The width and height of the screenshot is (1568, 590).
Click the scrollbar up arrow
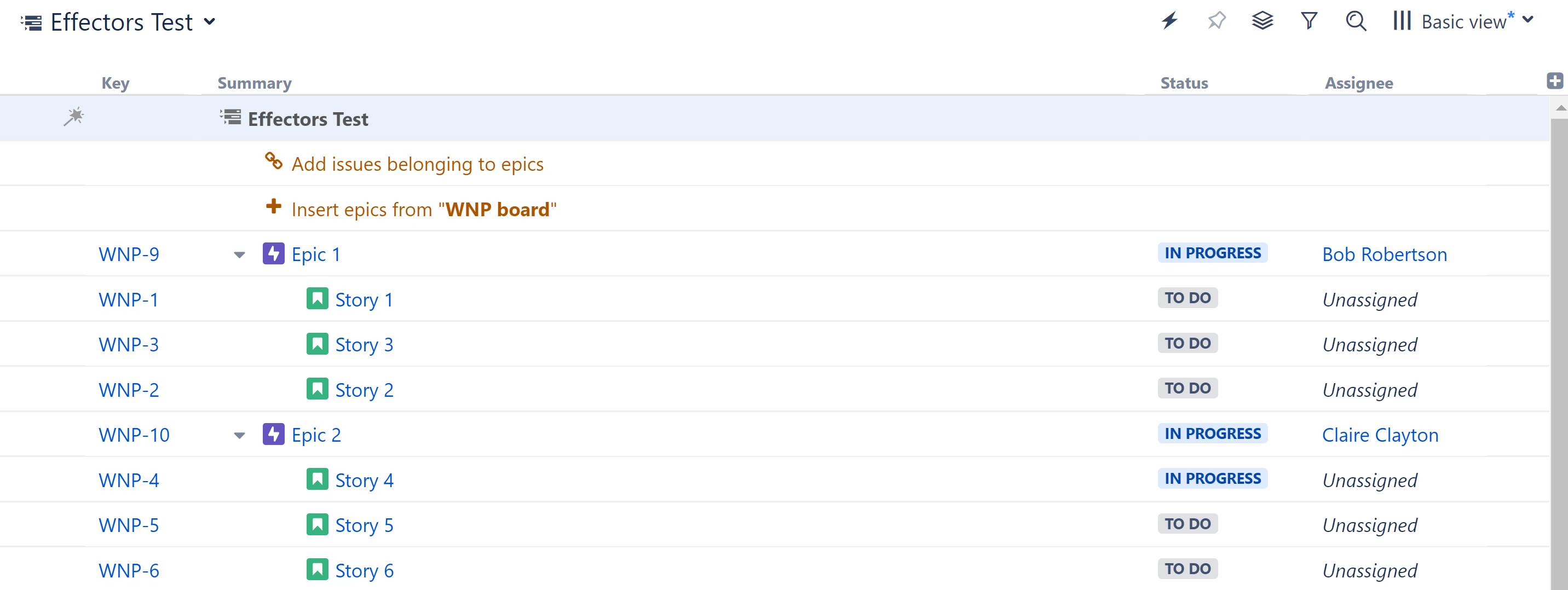click(1560, 108)
